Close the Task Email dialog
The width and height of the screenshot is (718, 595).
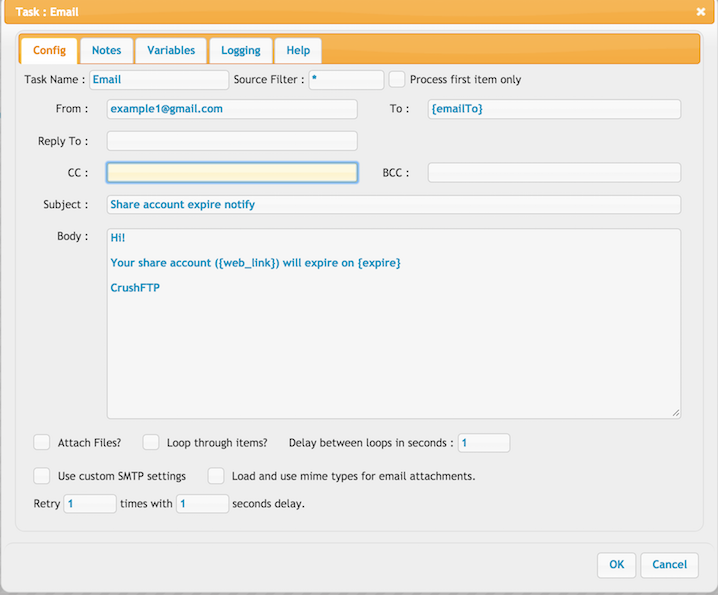click(701, 12)
